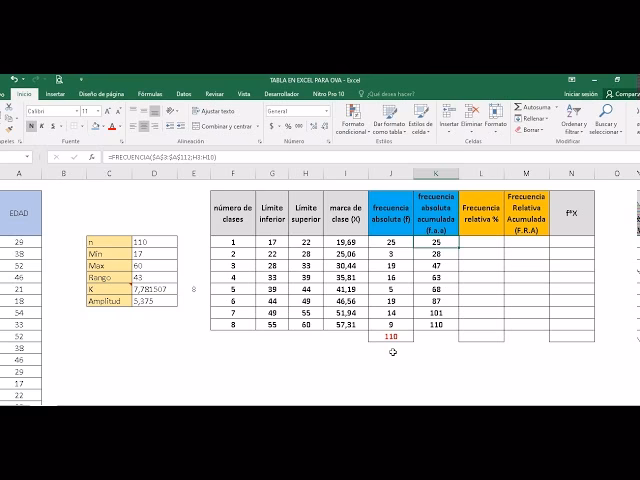Open the fill color dropdown arrow
This screenshot has width=640, height=480.
click(103, 127)
